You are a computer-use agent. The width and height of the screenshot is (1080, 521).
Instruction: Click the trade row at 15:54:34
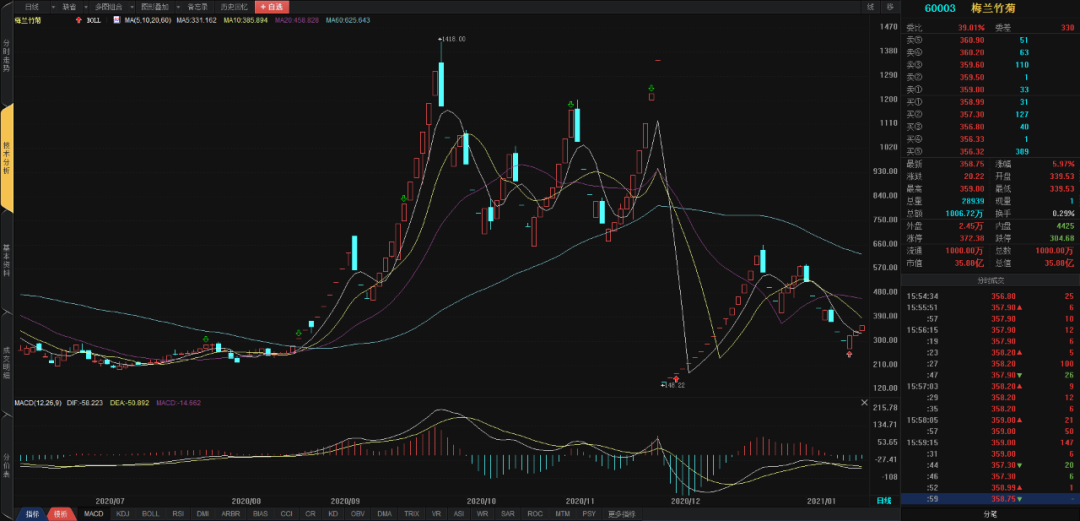990,295
